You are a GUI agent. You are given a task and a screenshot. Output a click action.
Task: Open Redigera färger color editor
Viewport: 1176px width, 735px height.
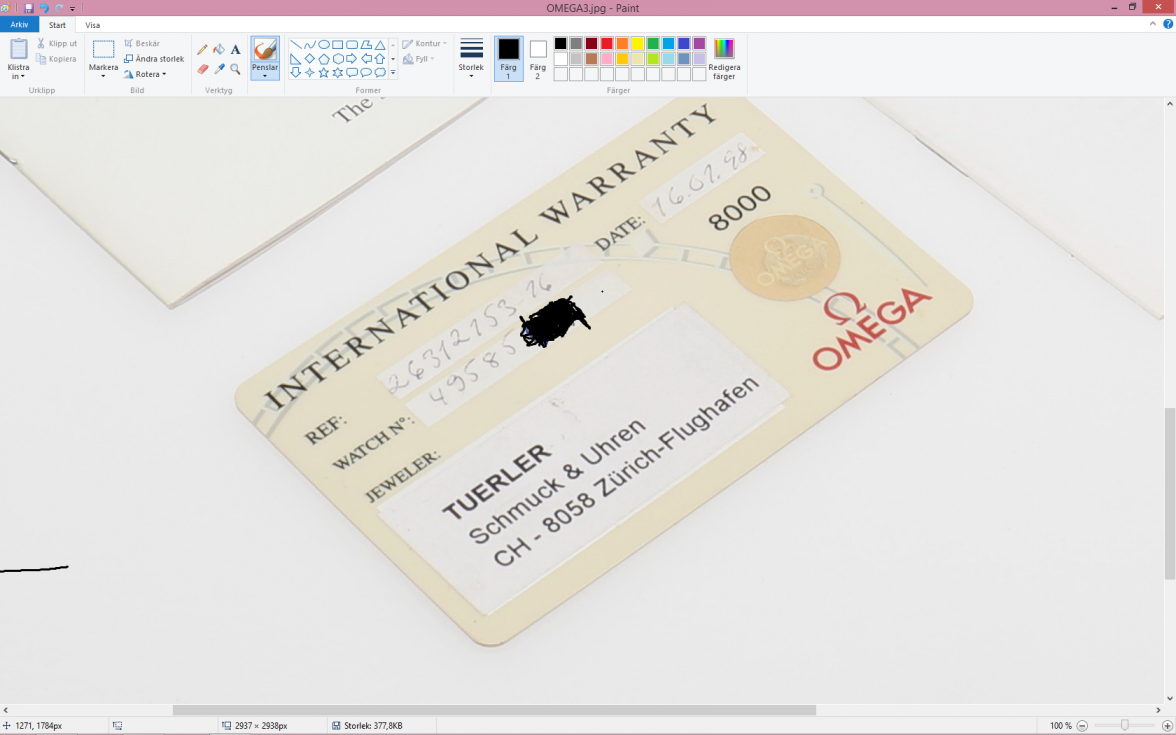pyautogui.click(x=723, y=58)
